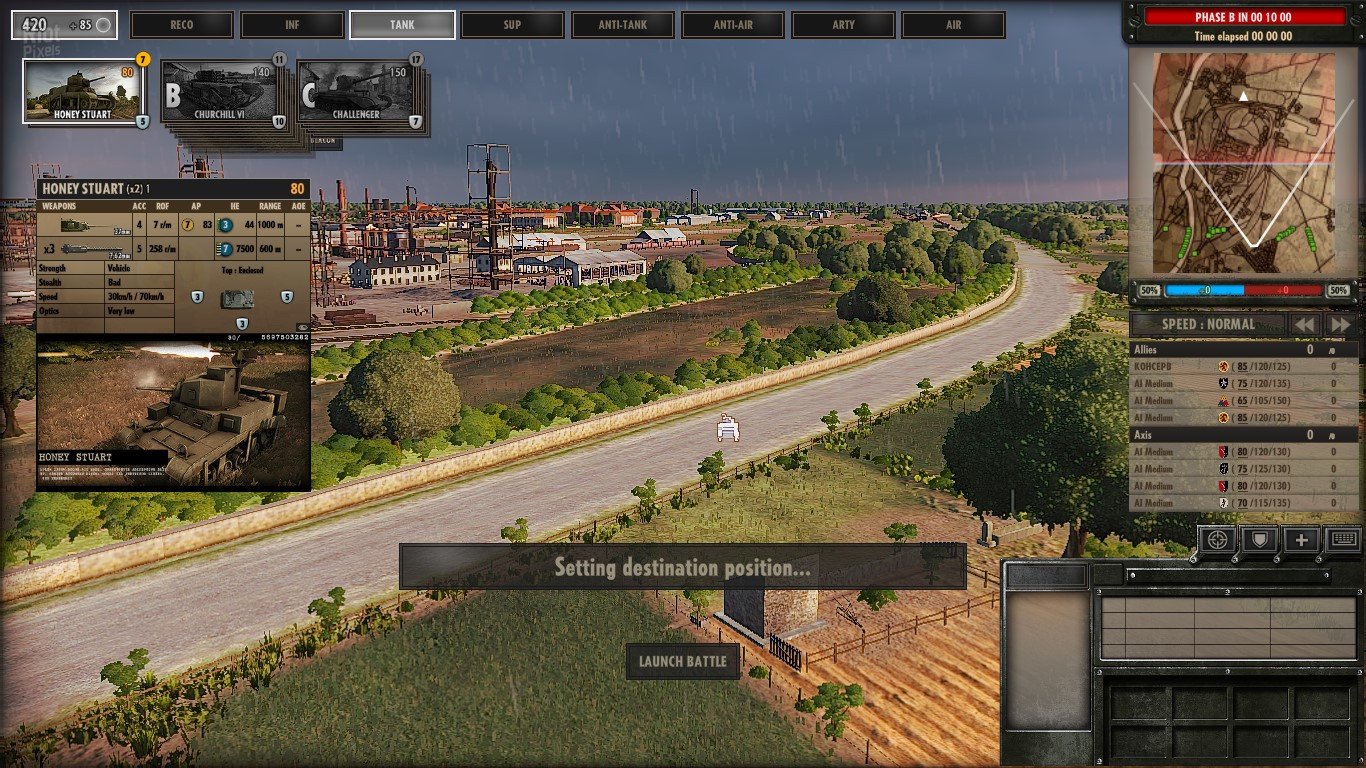Click the surrender flag icon on the Allies row
The height and width of the screenshot is (768, 1366).
[x=1334, y=349]
